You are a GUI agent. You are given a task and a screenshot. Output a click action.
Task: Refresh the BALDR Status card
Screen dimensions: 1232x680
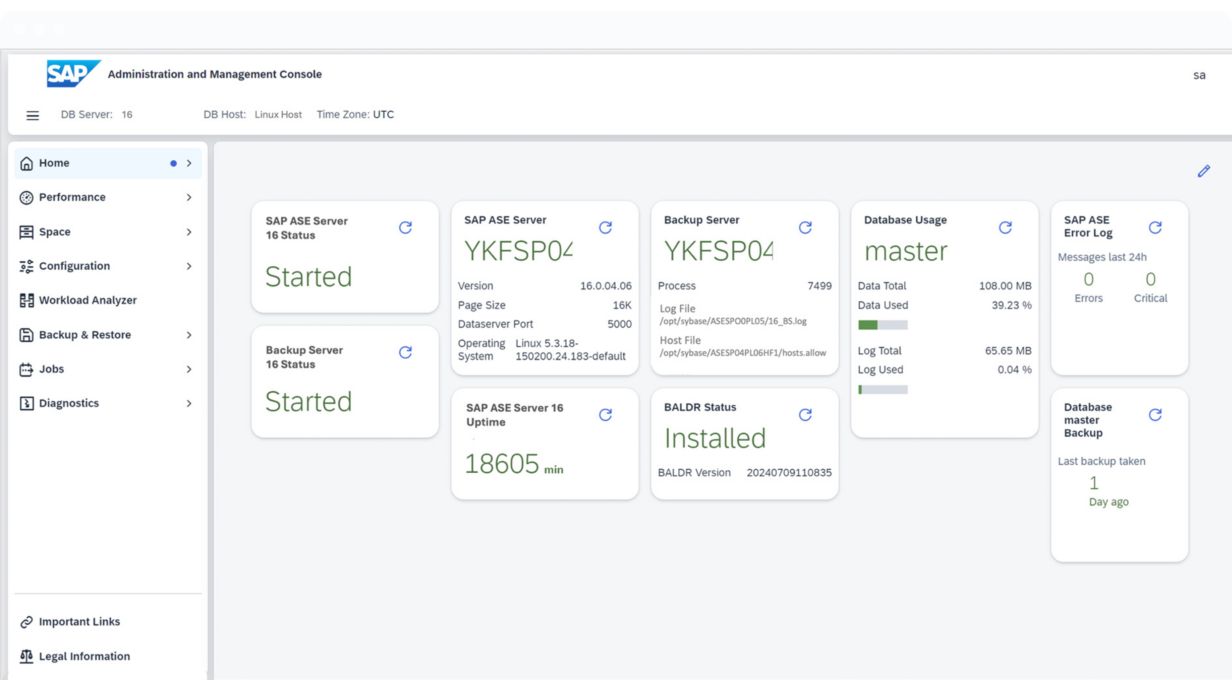click(x=805, y=414)
